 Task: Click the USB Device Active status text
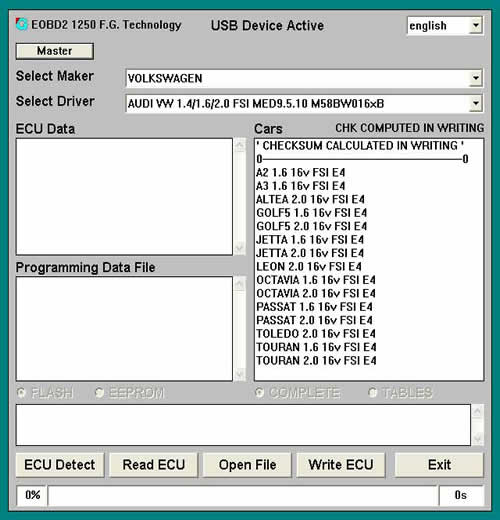point(267,26)
